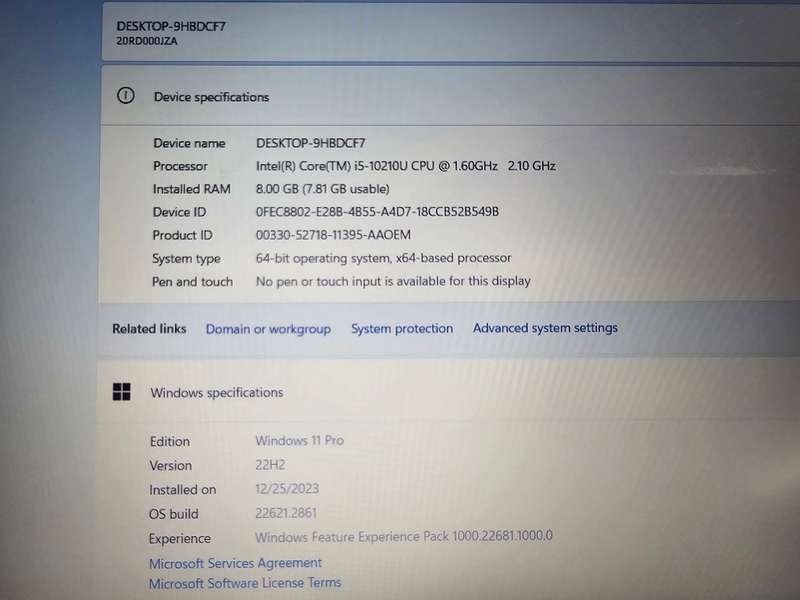The width and height of the screenshot is (800, 600).
Task: Select the header title DESKTOP-9HBDCF7 at top
Action: (x=171, y=26)
